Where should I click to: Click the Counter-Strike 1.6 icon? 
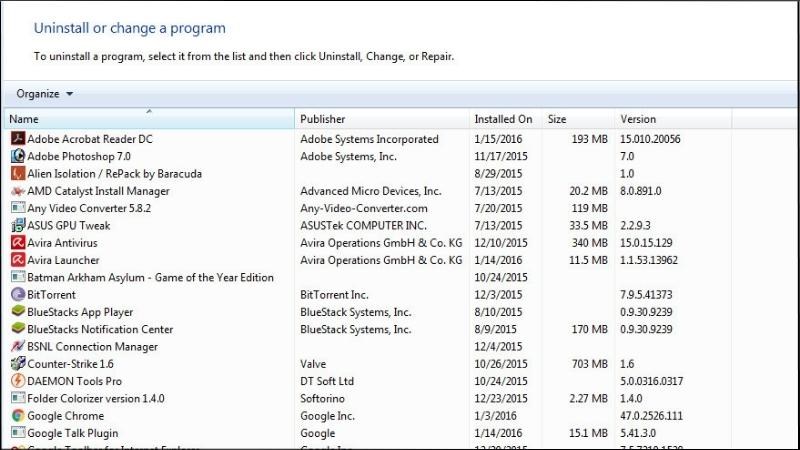pos(17,364)
